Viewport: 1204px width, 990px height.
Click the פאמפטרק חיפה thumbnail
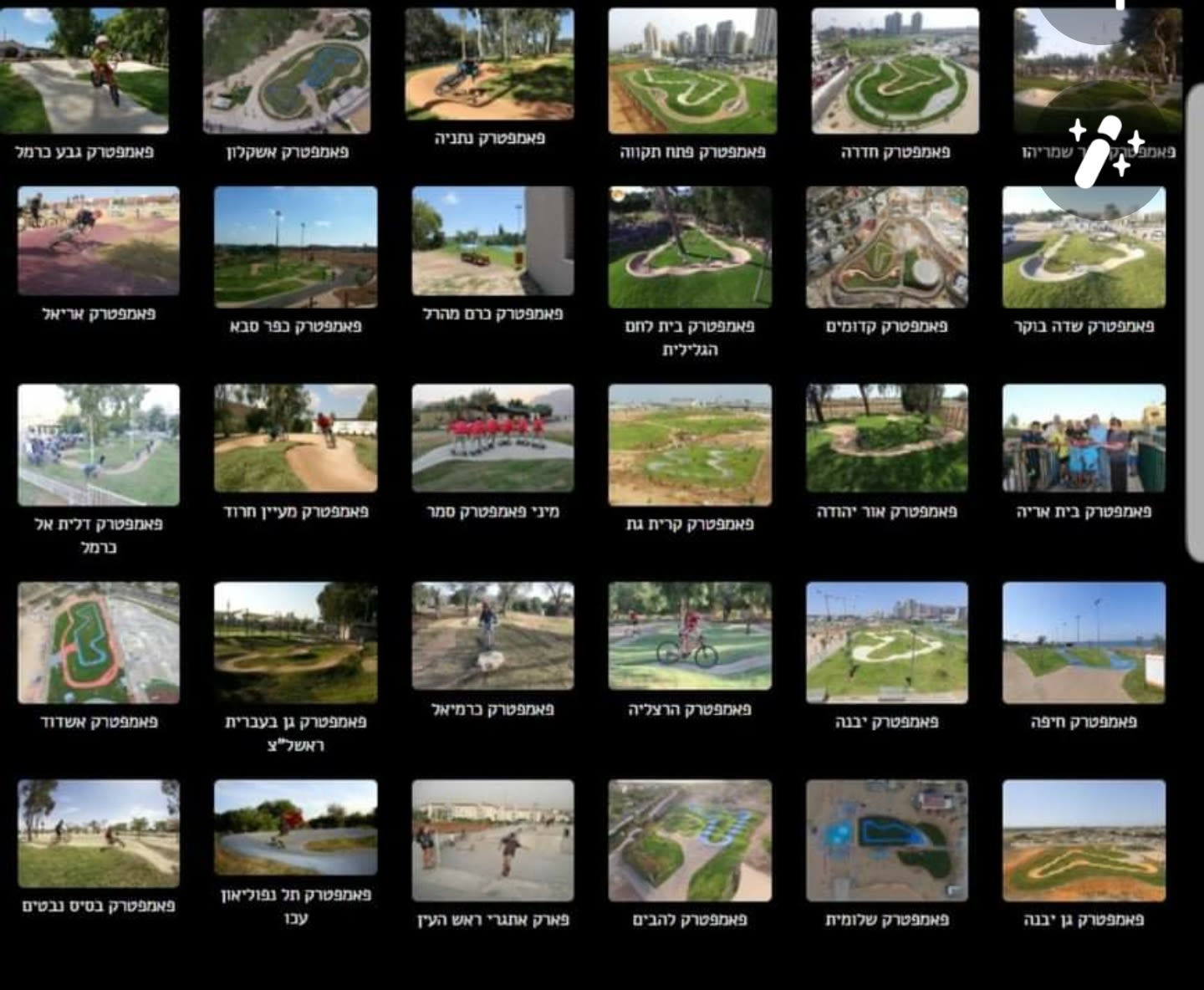(x=1084, y=643)
